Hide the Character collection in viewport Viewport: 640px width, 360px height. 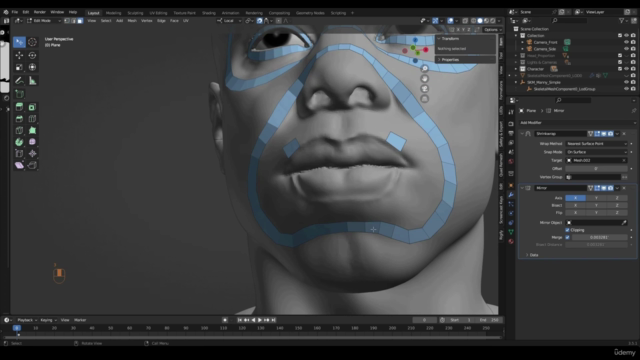[626, 69]
